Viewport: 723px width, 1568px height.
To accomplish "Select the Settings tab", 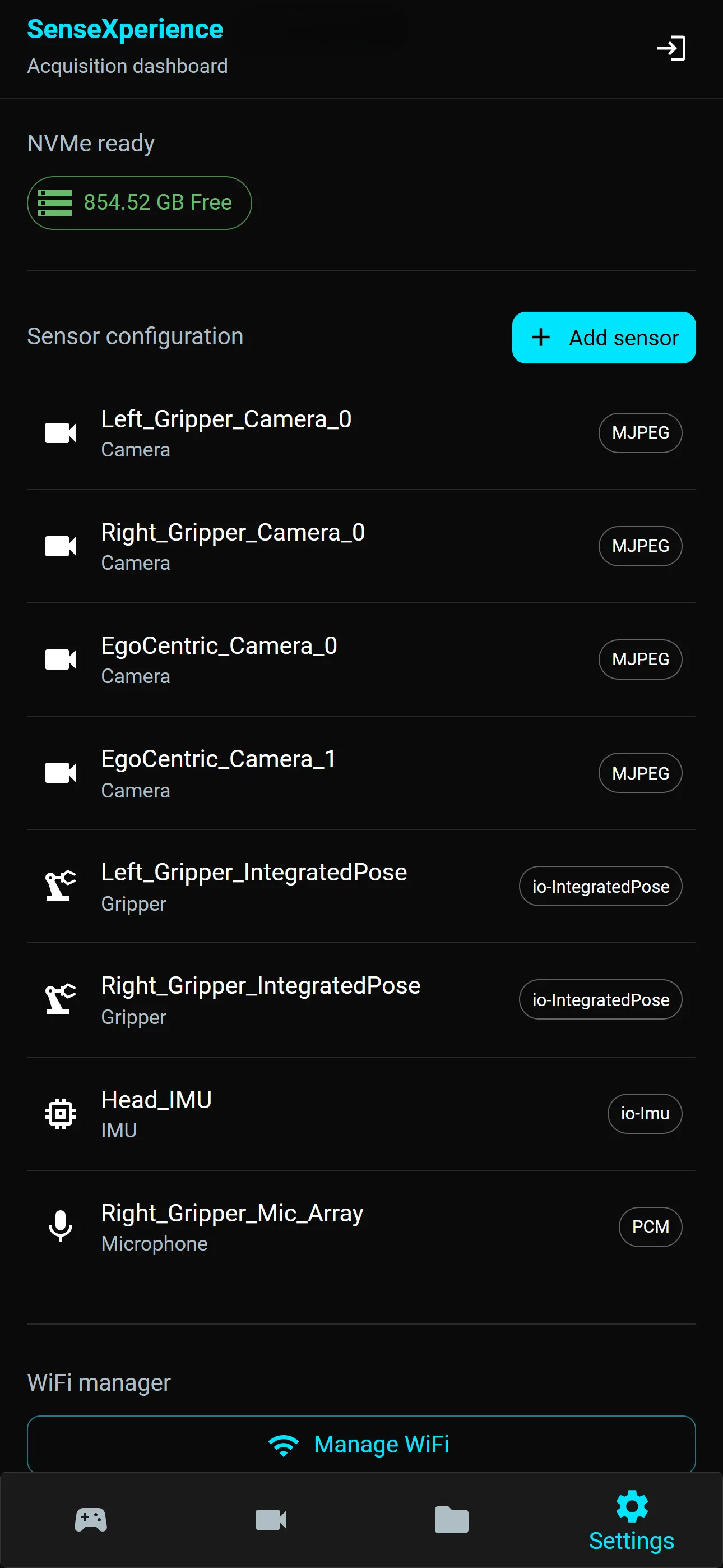I will [632, 1521].
